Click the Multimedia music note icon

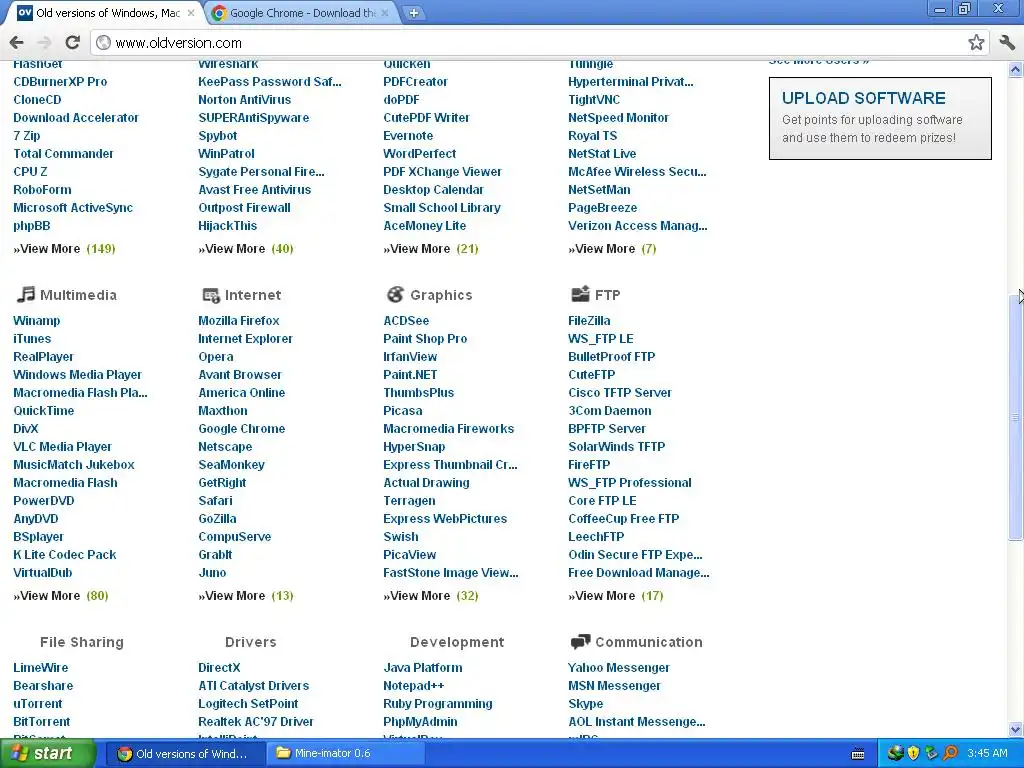click(x=25, y=295)
